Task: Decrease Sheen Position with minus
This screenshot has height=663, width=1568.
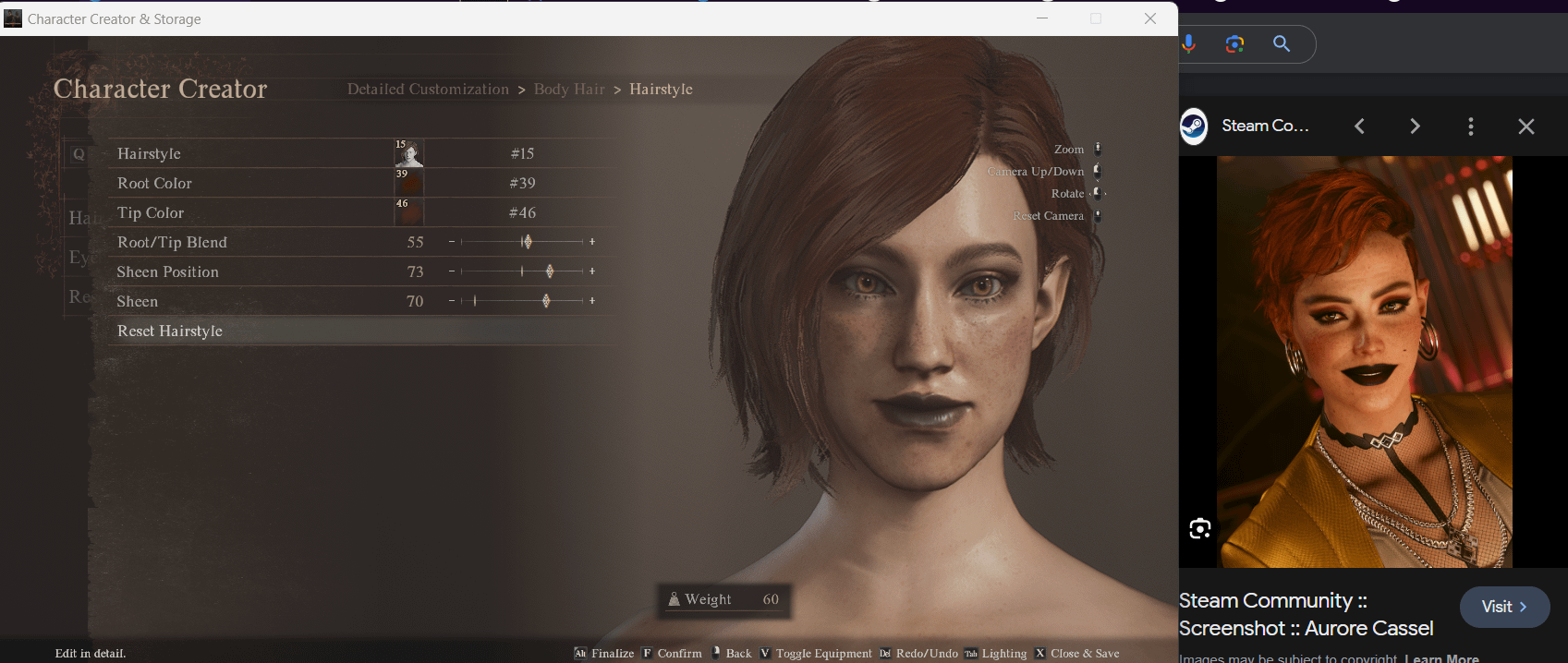Action: pyautogui.click(x=452, y=271)
